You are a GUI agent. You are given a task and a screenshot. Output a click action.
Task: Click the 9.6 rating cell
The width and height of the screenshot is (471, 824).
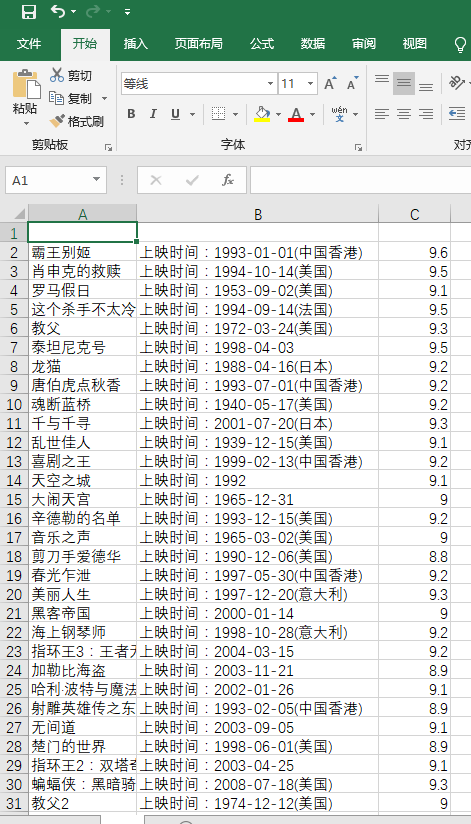tap(415, 252)
